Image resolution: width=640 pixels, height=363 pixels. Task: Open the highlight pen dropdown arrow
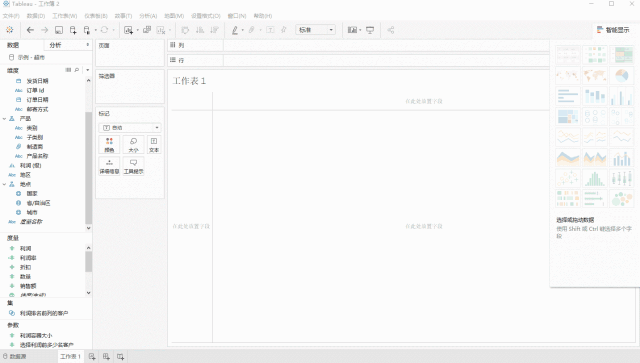[x=242, y=30]
